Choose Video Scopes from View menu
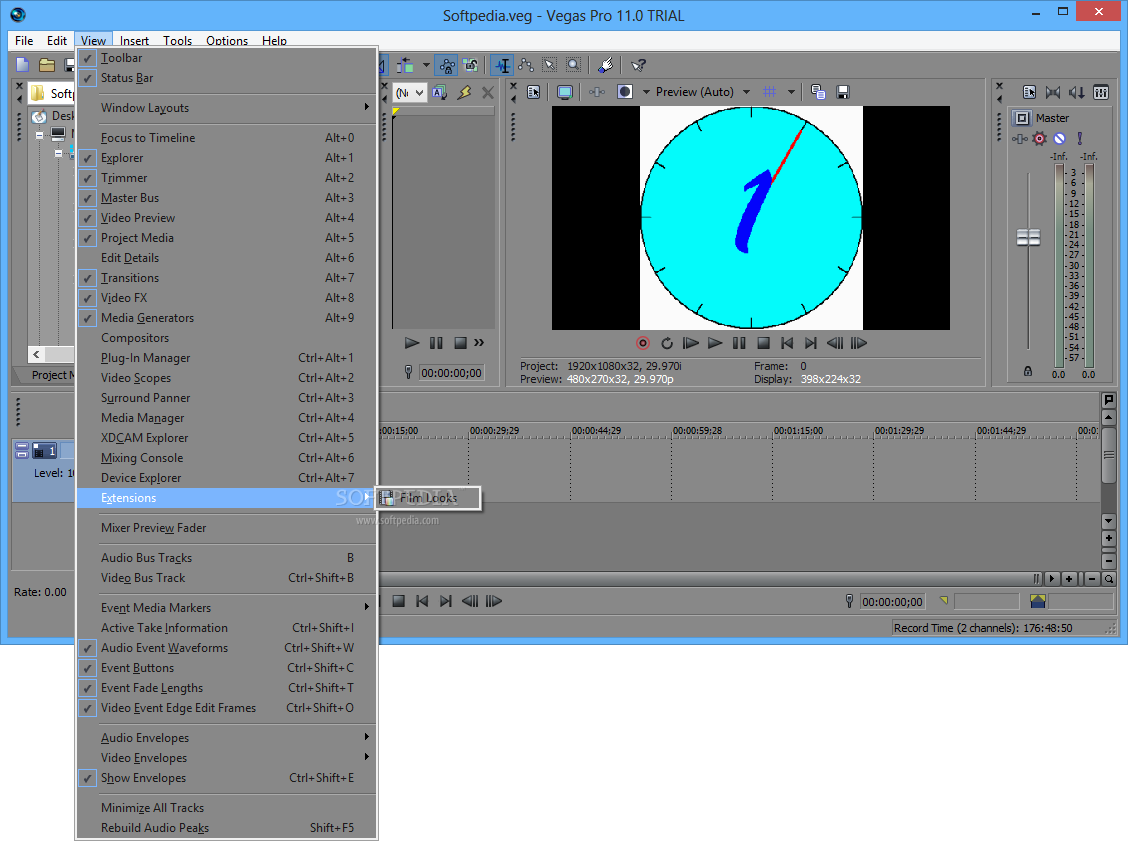 click(227, 378)
